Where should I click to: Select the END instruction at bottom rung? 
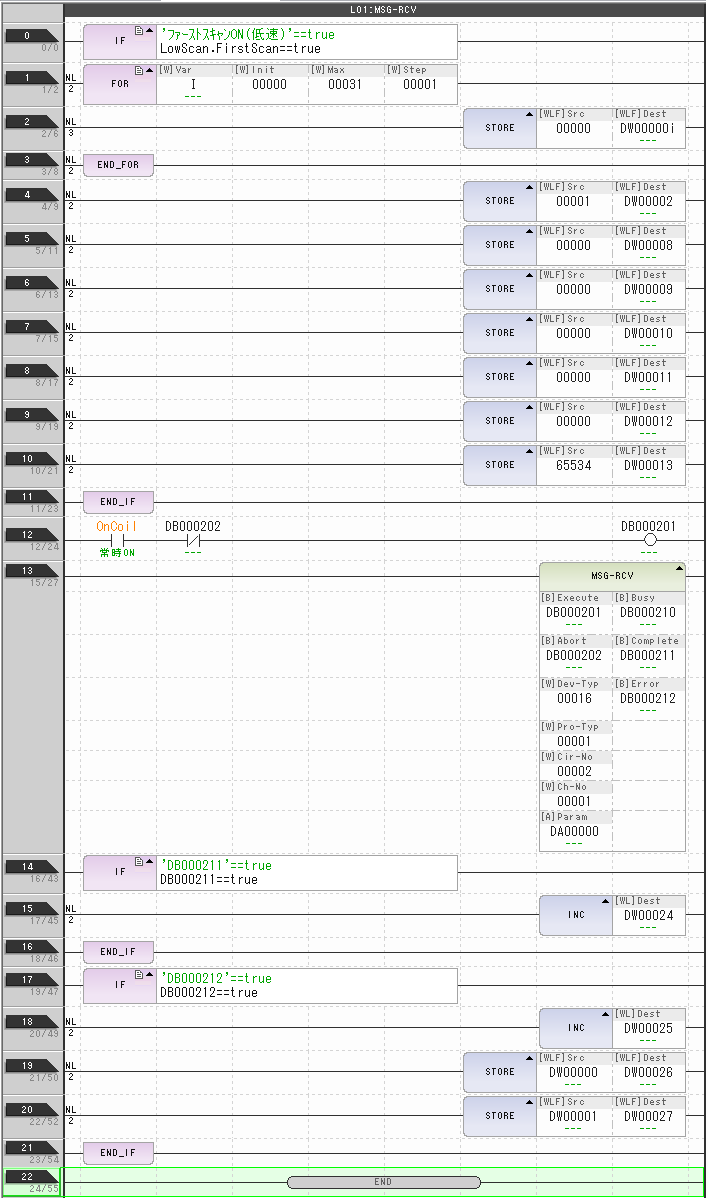[x=383, y=1181]
